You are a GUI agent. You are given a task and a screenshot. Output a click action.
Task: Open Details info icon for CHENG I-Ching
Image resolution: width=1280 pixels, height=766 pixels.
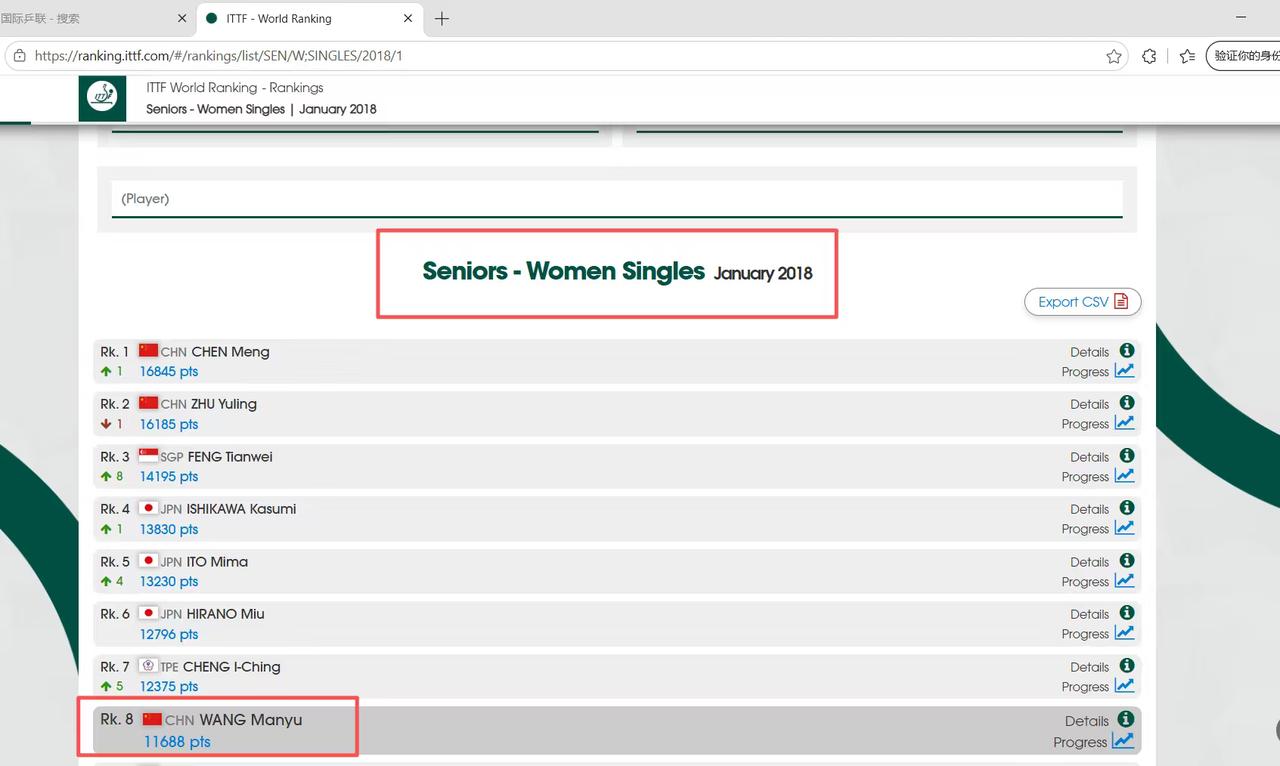point(1127,666)
